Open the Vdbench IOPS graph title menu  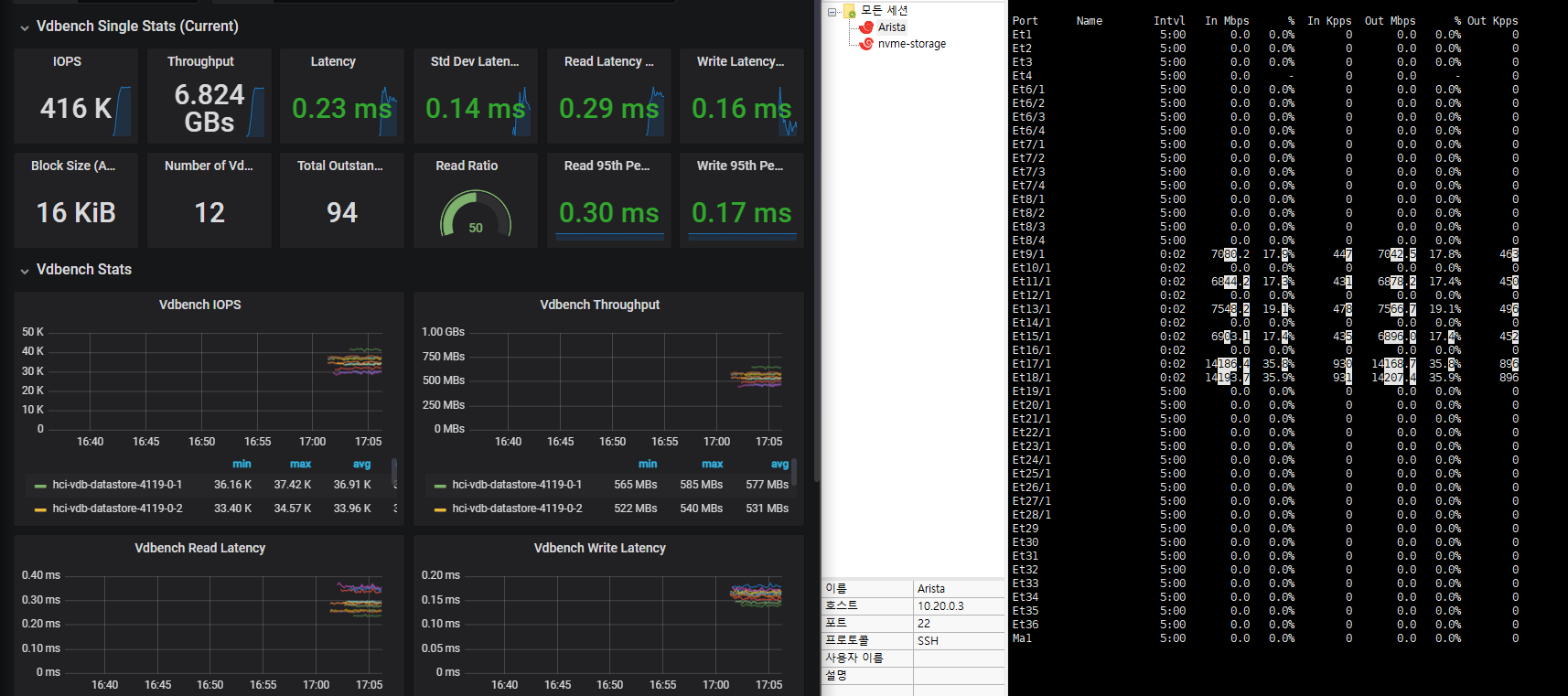[200, 305]
